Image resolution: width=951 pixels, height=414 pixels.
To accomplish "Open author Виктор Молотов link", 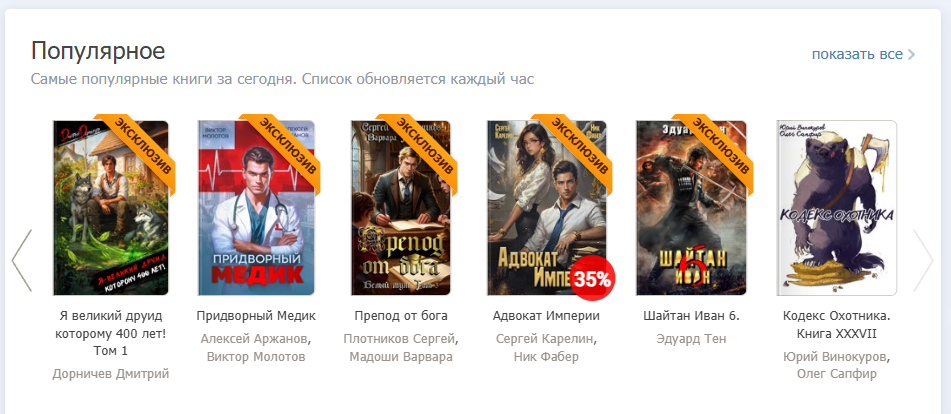I will (x=256, y=357).
